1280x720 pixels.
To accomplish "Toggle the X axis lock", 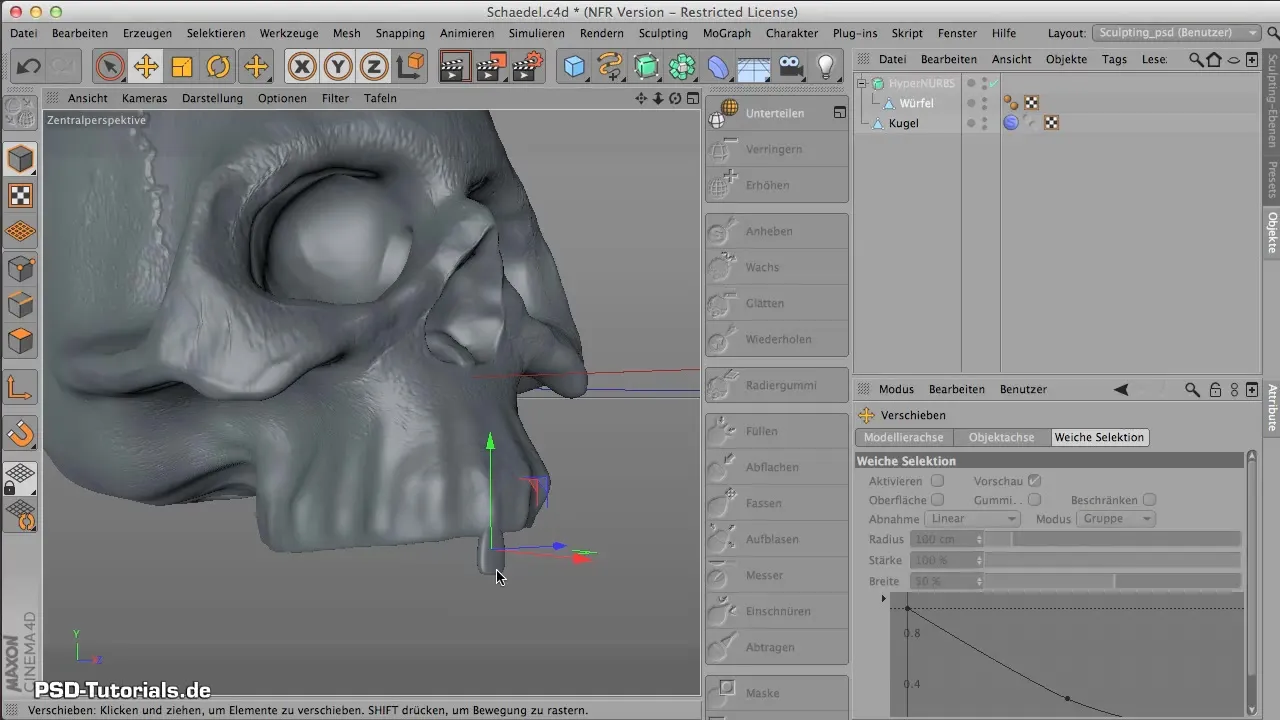I will (301, 67).
